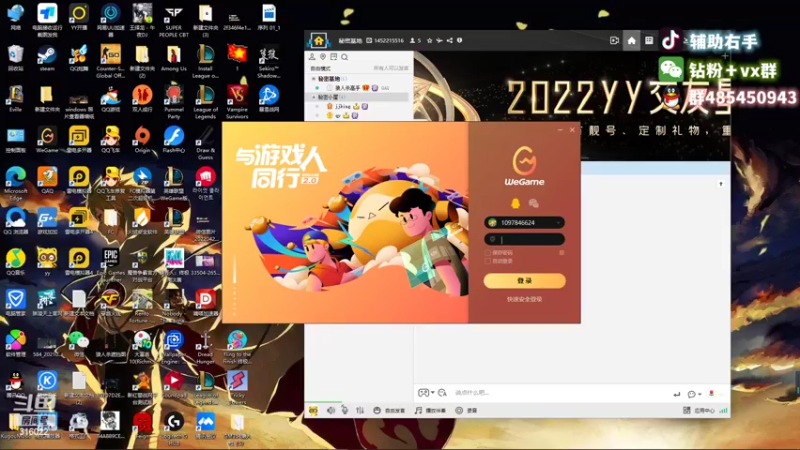Click the music accompaniment button in YY bar
The height and width of the screenshot is (450, 800).
pos(430,410)
